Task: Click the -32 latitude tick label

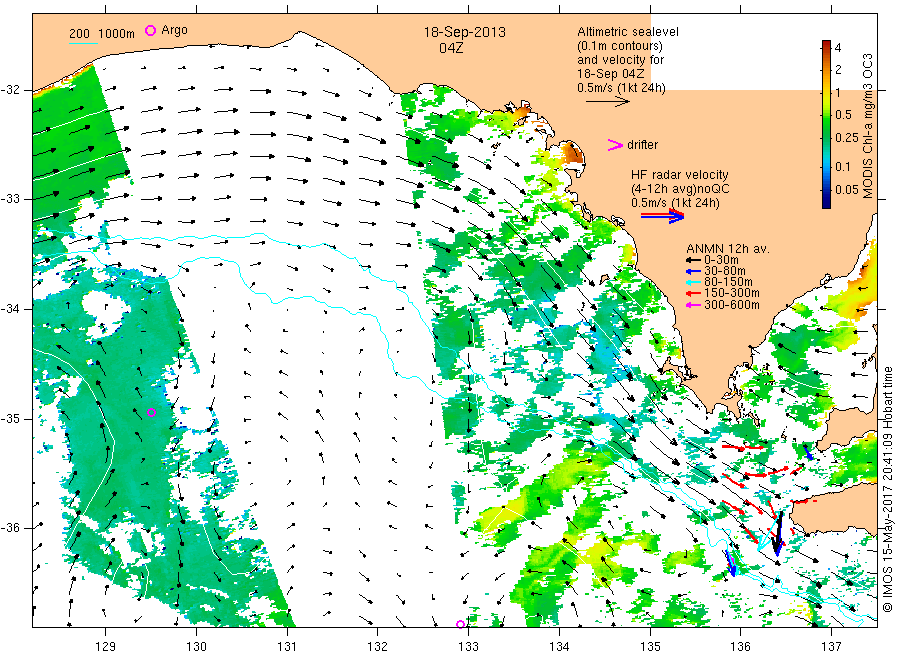Action: click(x=10, y=90)
